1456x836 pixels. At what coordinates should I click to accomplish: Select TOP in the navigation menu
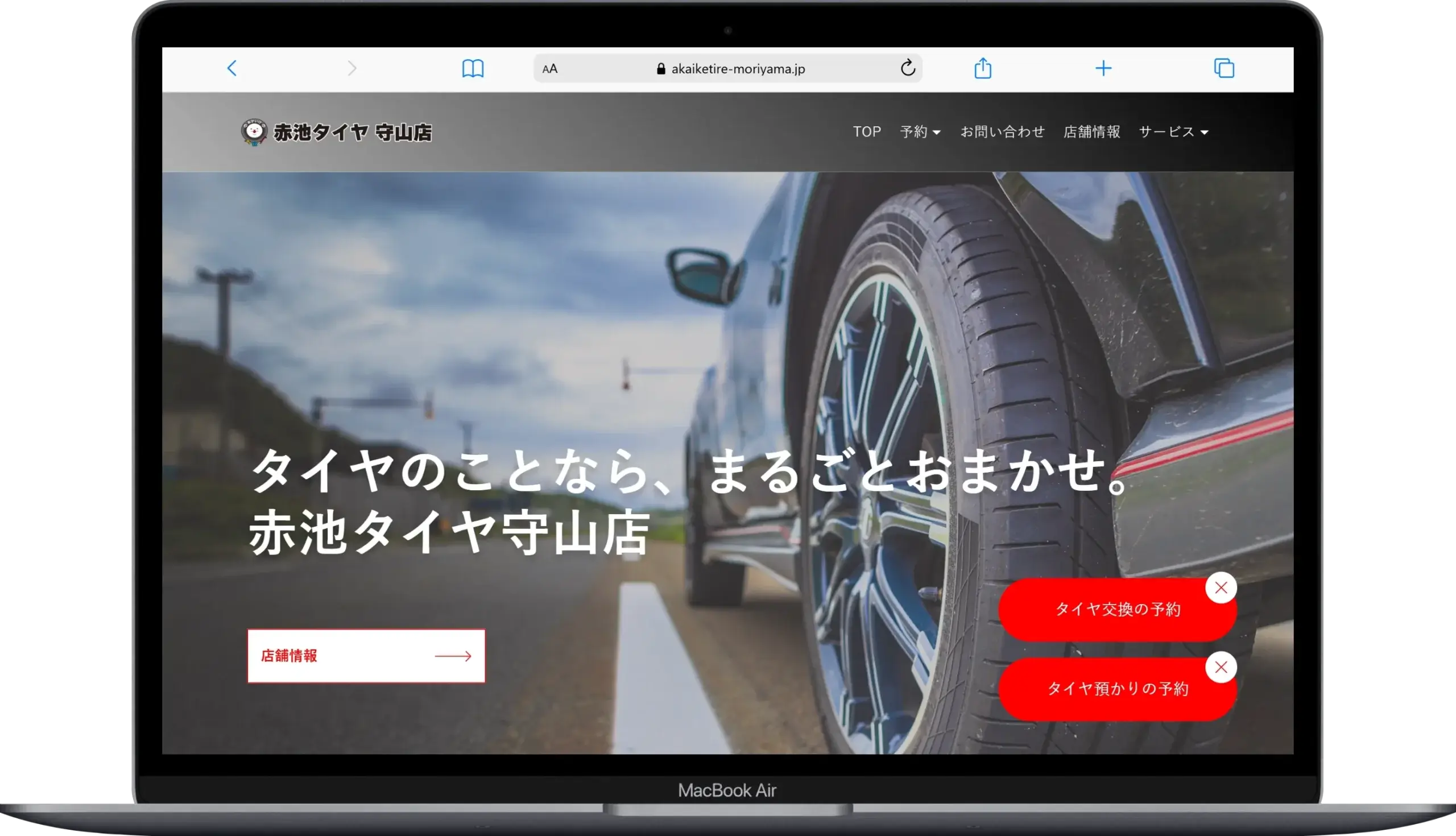click(866, 132)
